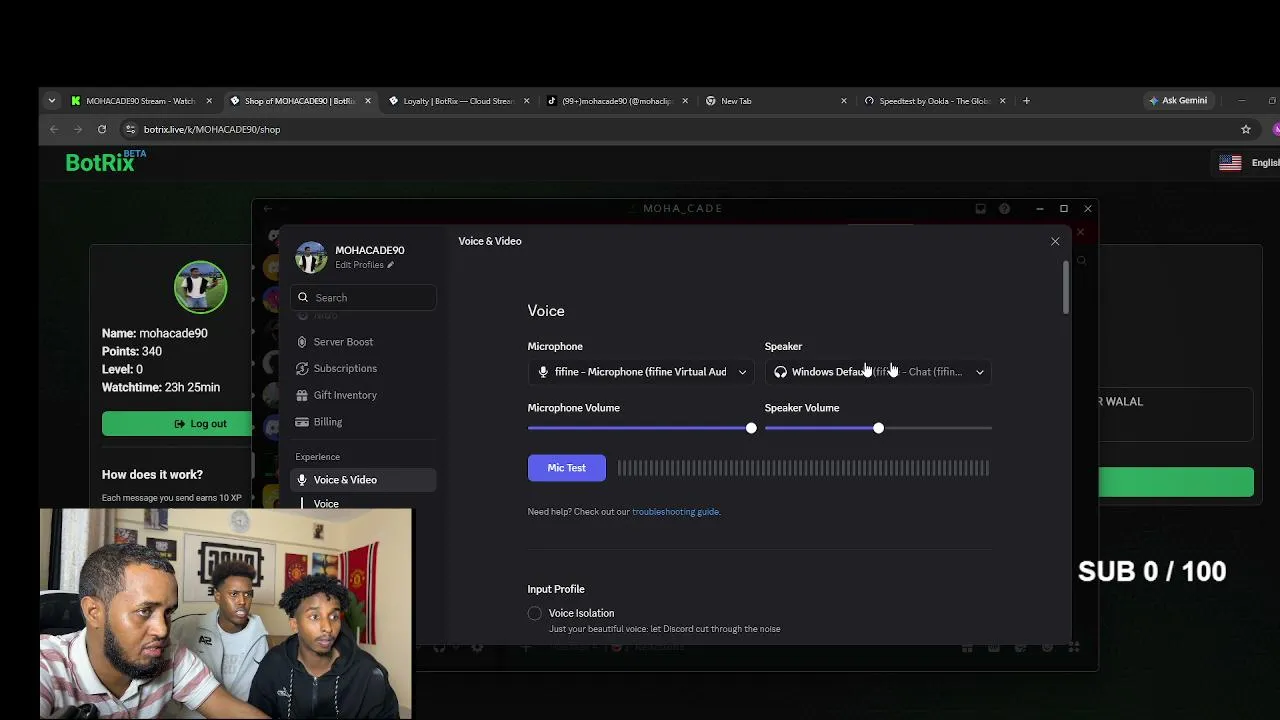Click the Server Boost gem icon
The image size is (1280, 720).
point(302,342)
